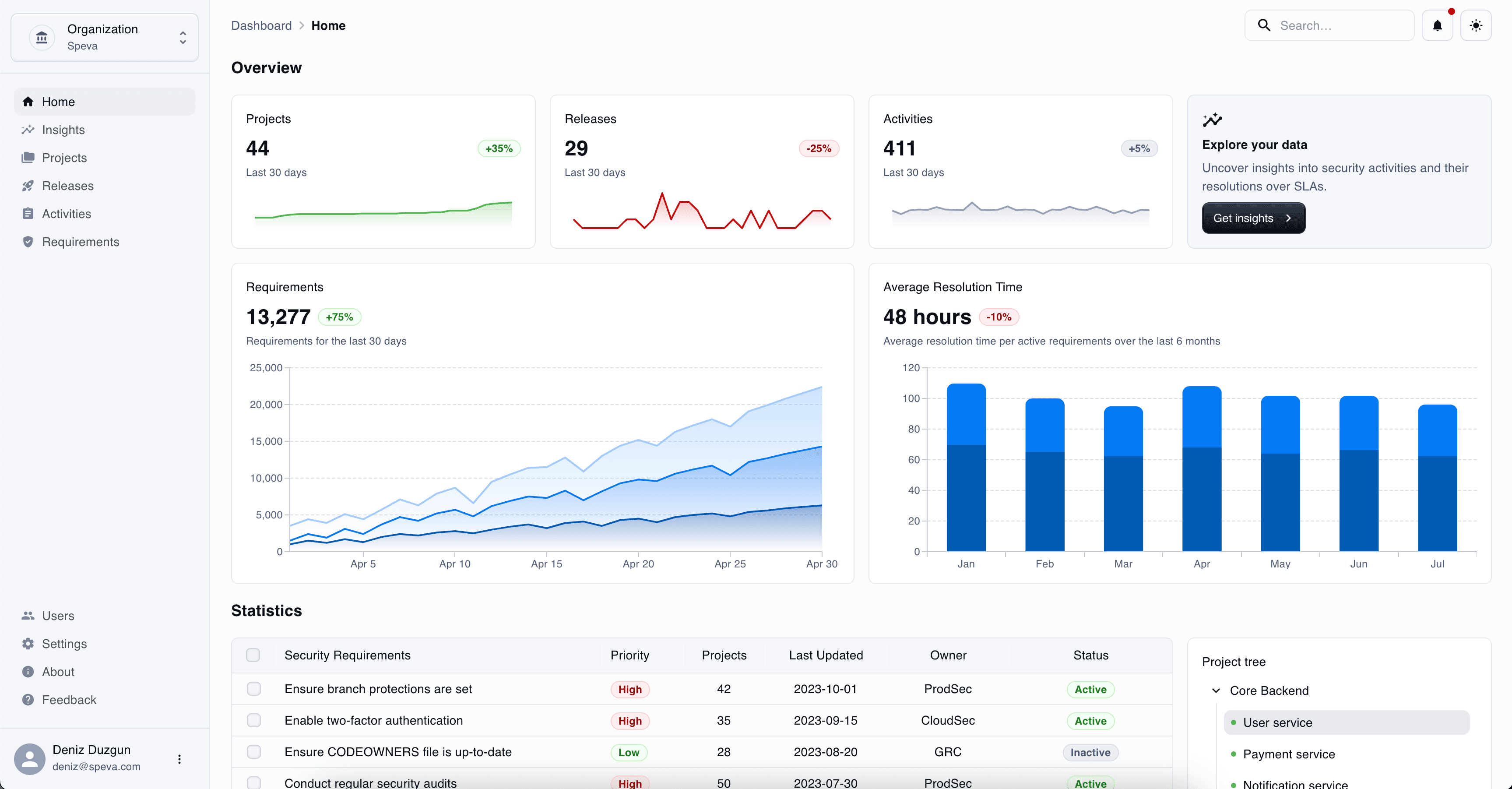This screenshot has width=1512, height=789.
Task: Click the notification bell icon
Action: tap(1438, 25)
